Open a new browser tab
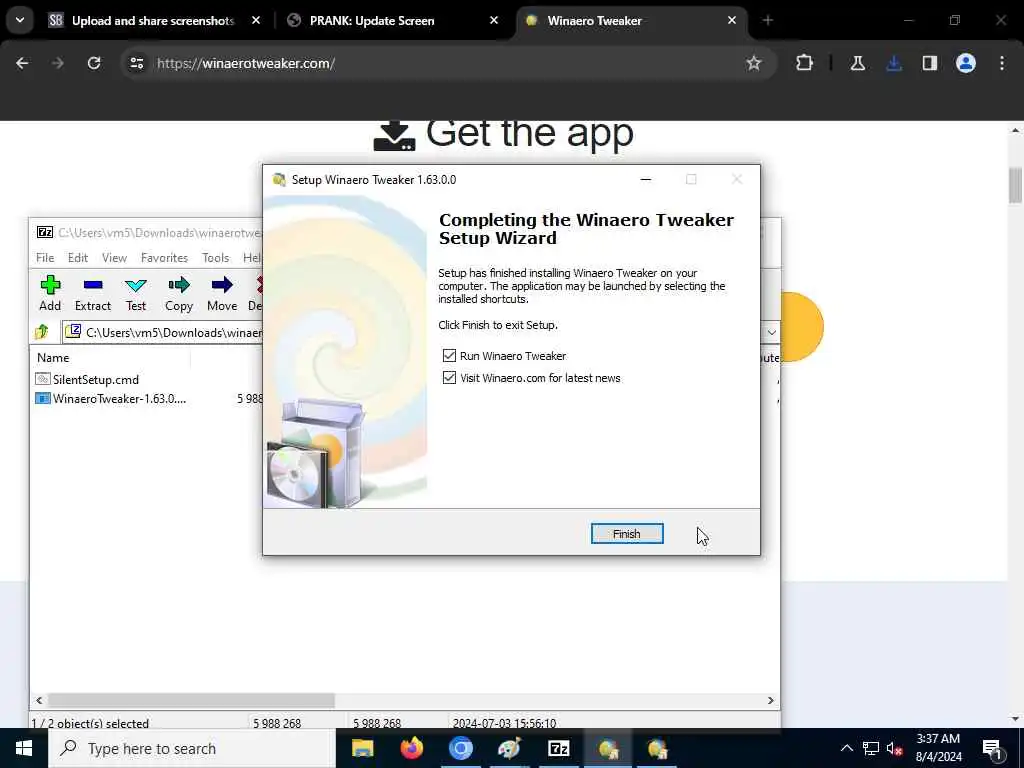This screenshot has width=1024, height=768. pyautogui.click(x=768, y=21)
